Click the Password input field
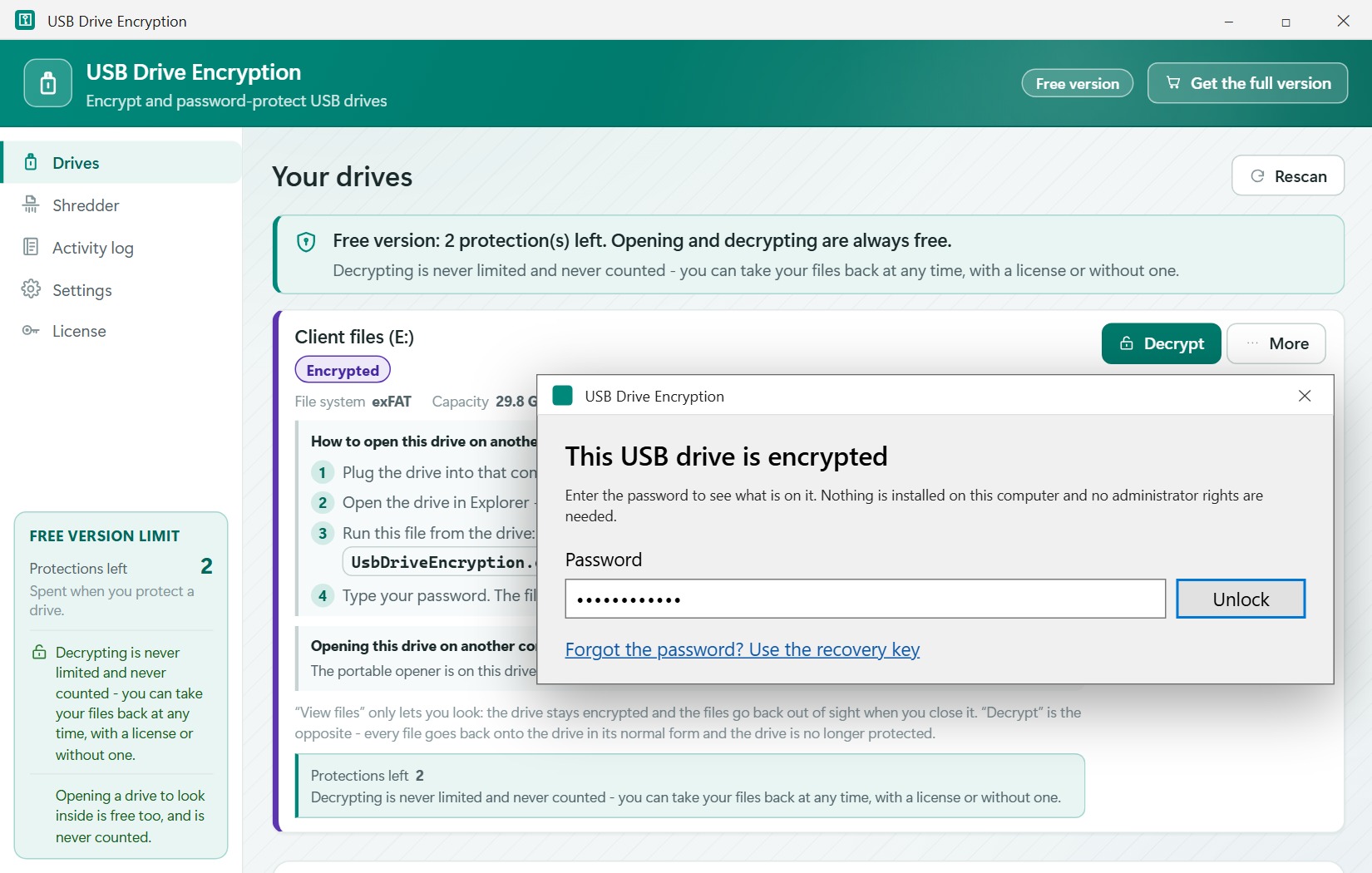This screenshot has width=1372, height=873. tap(866, 599)
